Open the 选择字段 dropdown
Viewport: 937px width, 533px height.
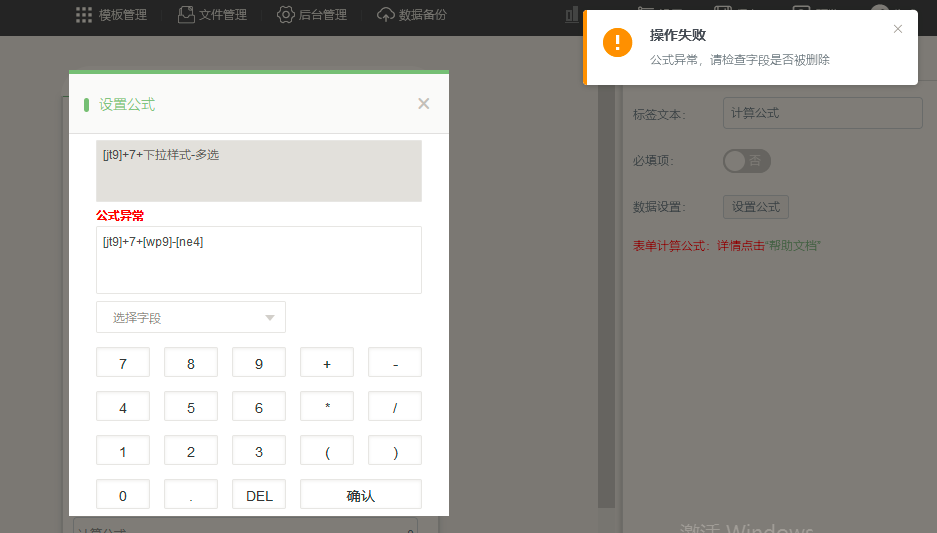tap(190, 317)
